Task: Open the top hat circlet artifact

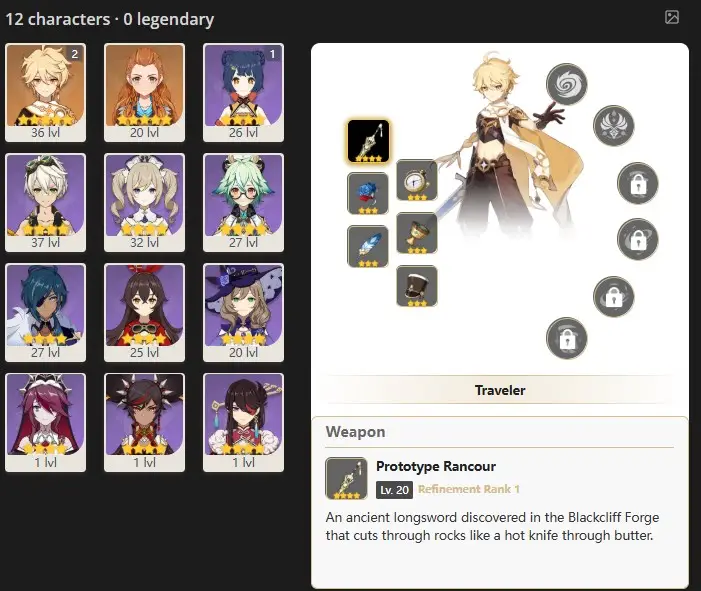Action: [417, 286]
